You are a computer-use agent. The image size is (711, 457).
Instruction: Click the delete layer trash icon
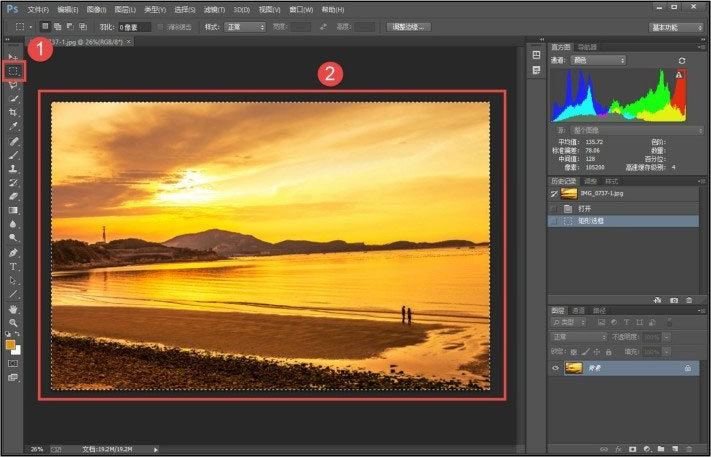690,449
